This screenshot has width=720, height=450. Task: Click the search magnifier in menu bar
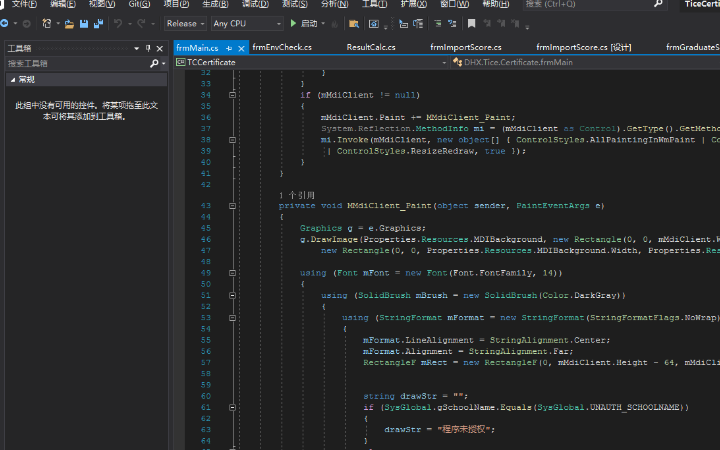pyautogui.click(x=658, y=4)
